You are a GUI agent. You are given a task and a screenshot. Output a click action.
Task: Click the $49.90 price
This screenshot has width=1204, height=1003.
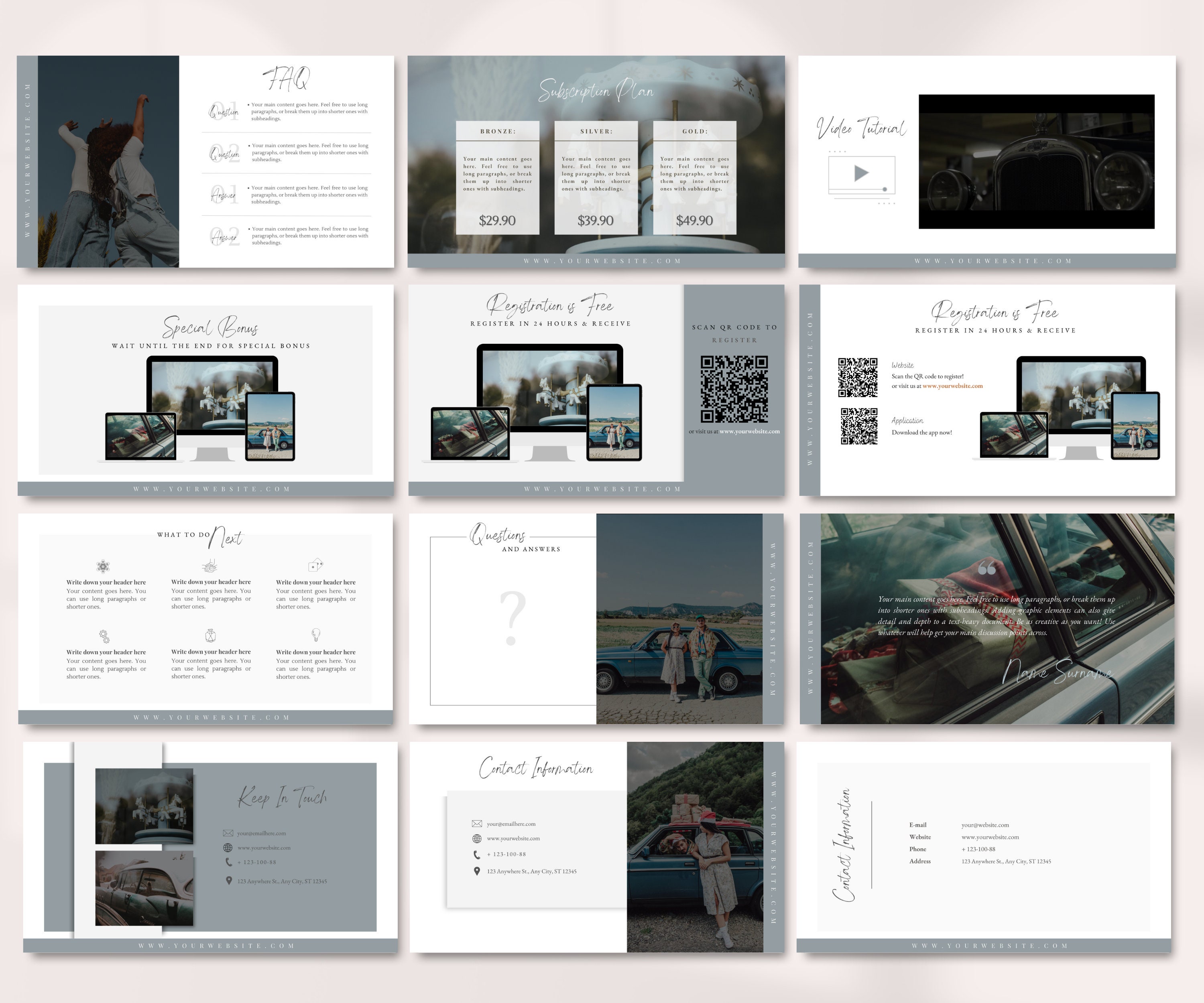coord(694,221)
